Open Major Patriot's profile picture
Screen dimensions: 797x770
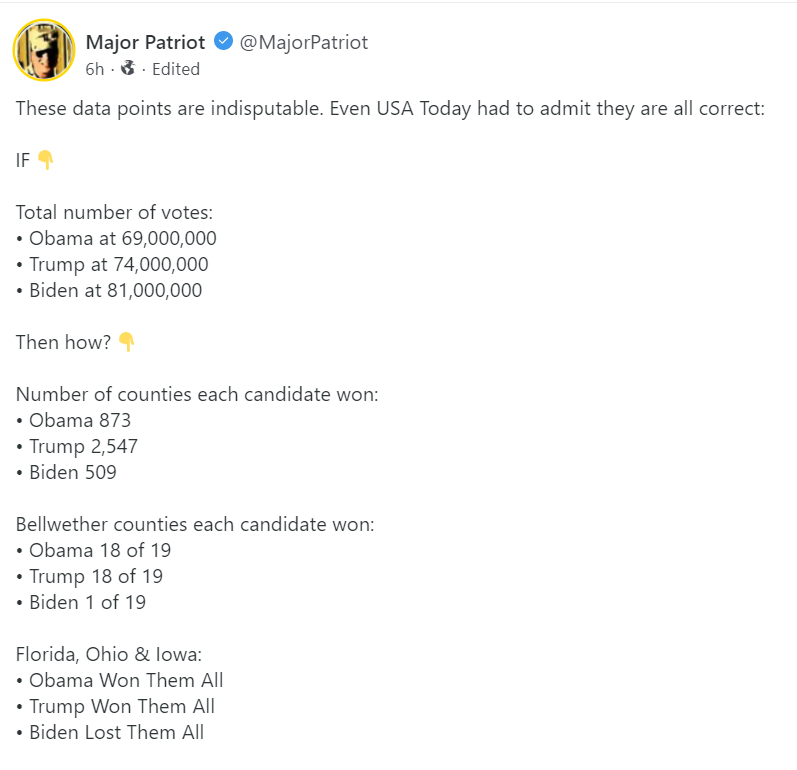point(44,50)
